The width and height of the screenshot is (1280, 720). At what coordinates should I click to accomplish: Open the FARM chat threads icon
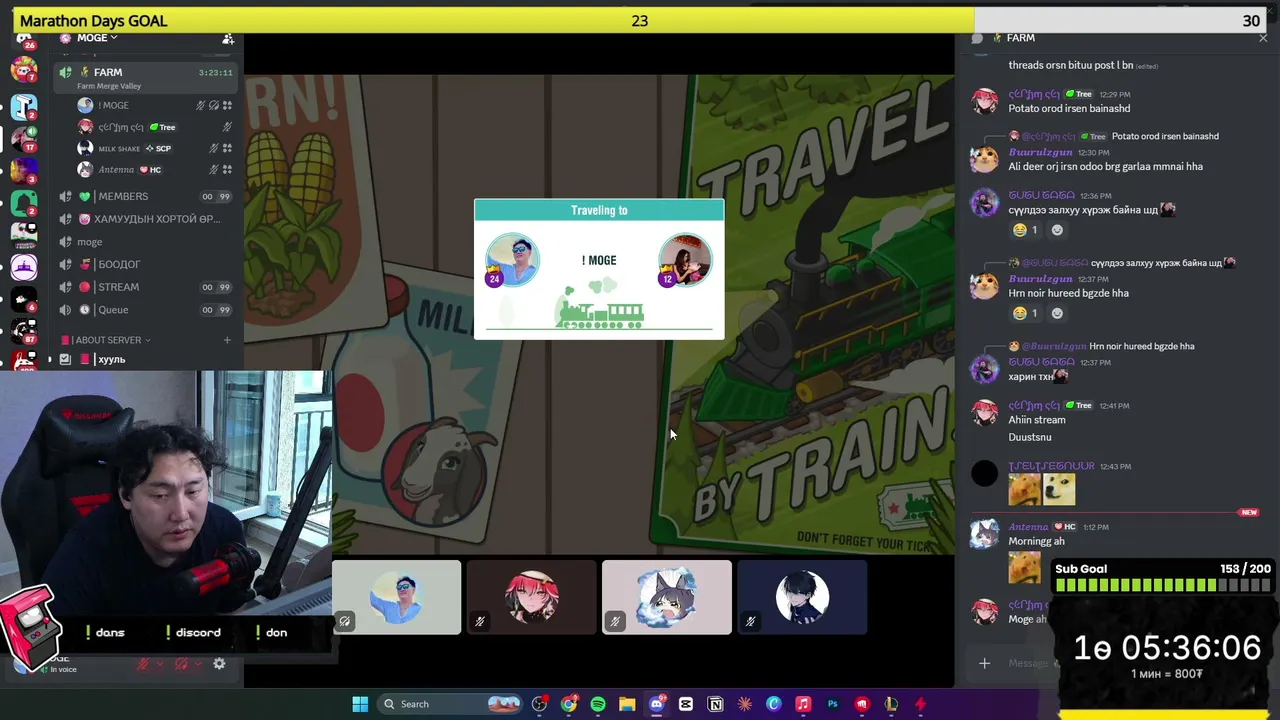[978, 38]
